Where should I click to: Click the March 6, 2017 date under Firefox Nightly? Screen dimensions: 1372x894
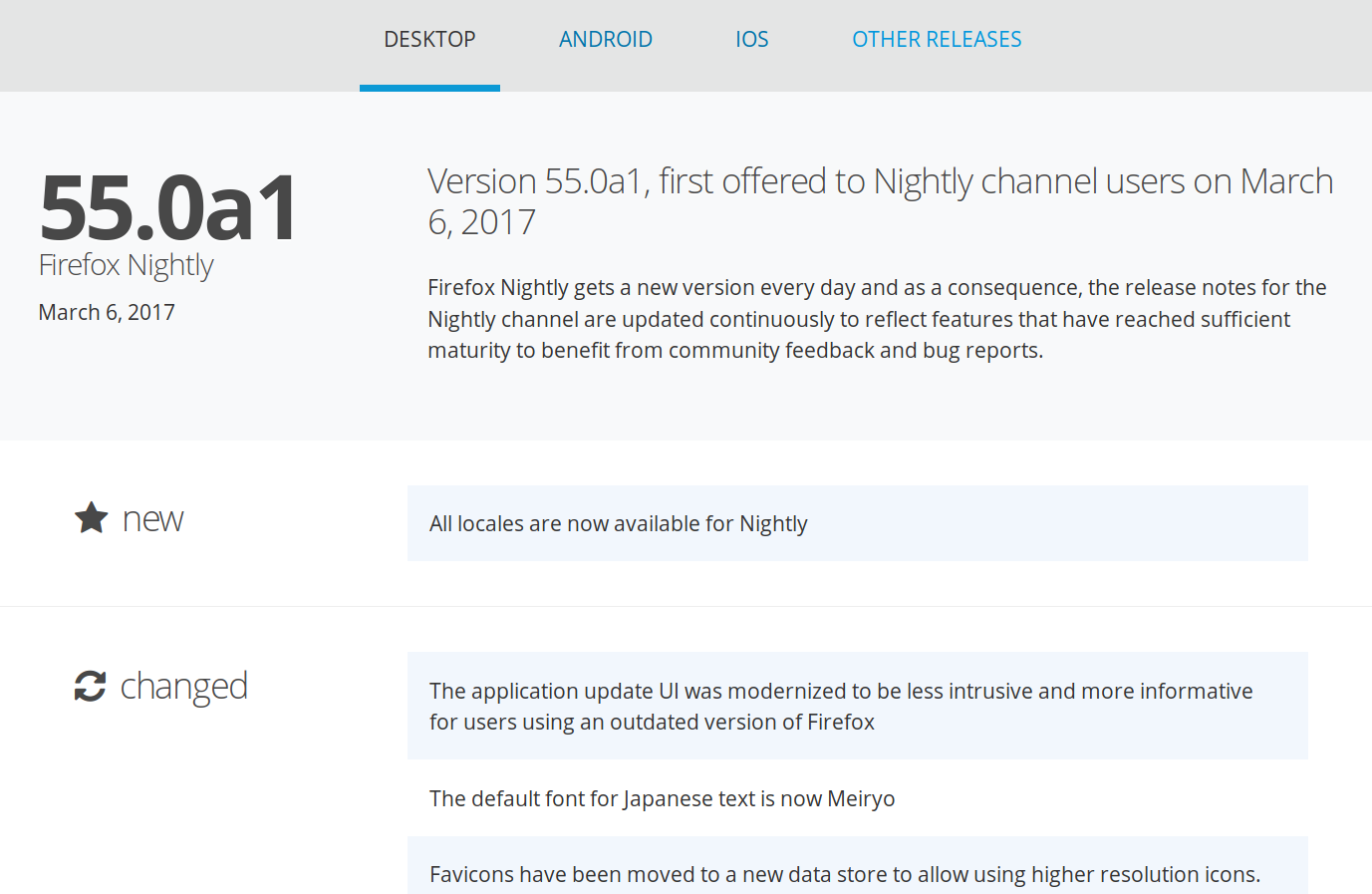point(107,313)
